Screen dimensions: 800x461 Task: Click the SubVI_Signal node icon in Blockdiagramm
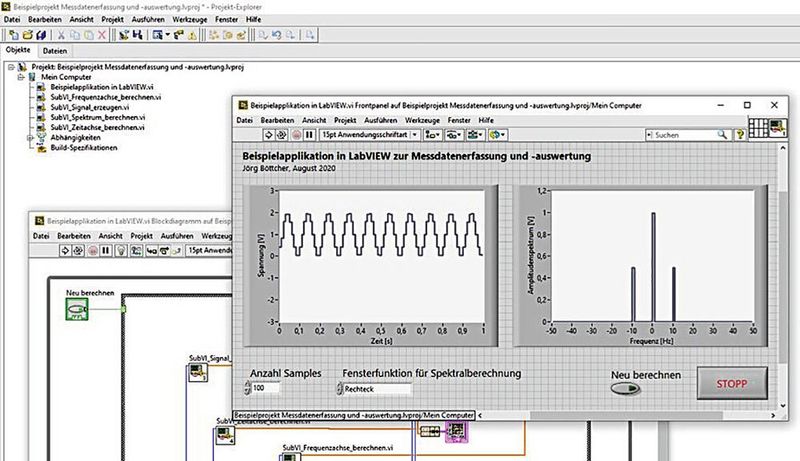click(197, 373)
